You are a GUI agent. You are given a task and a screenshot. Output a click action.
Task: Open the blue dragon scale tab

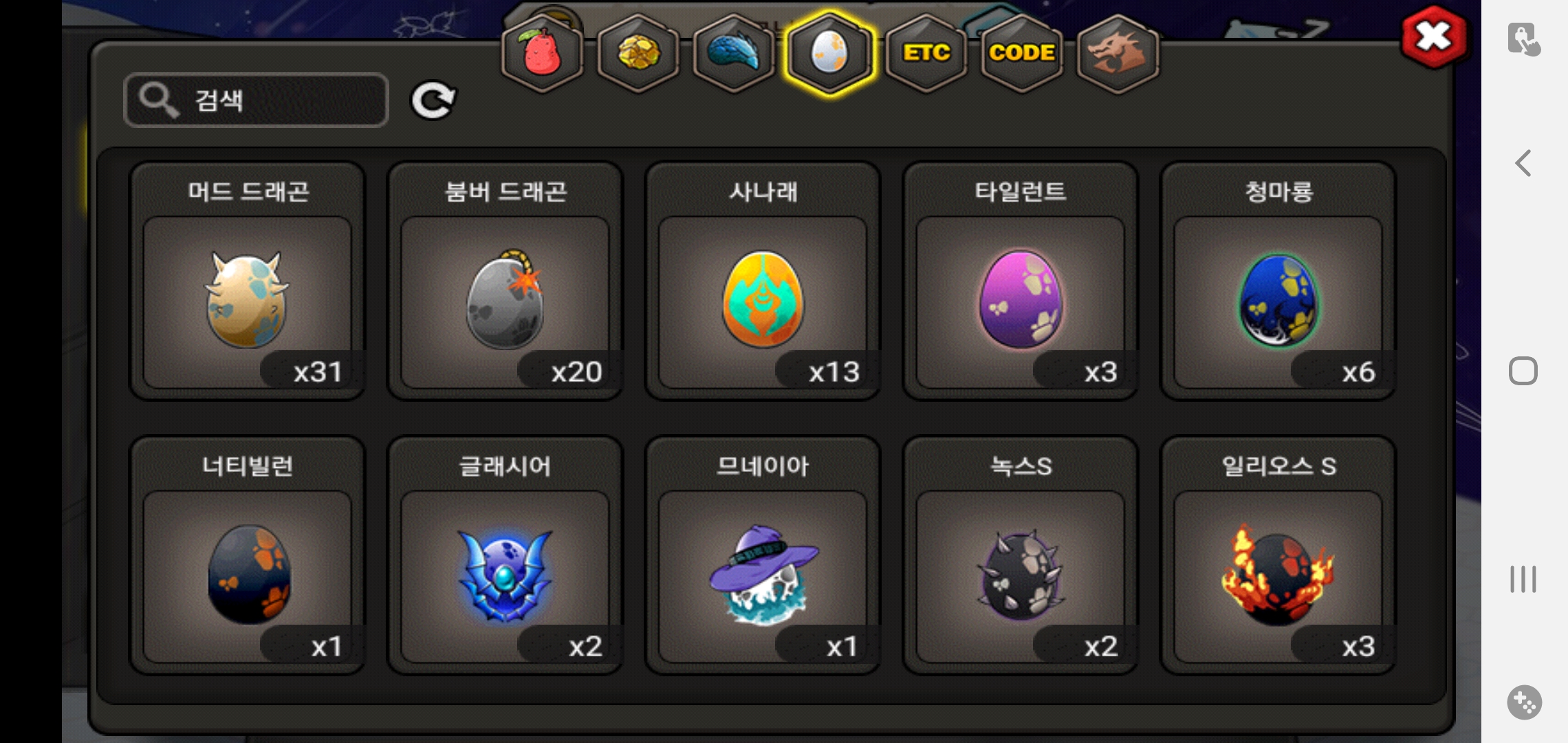[734, 53]
